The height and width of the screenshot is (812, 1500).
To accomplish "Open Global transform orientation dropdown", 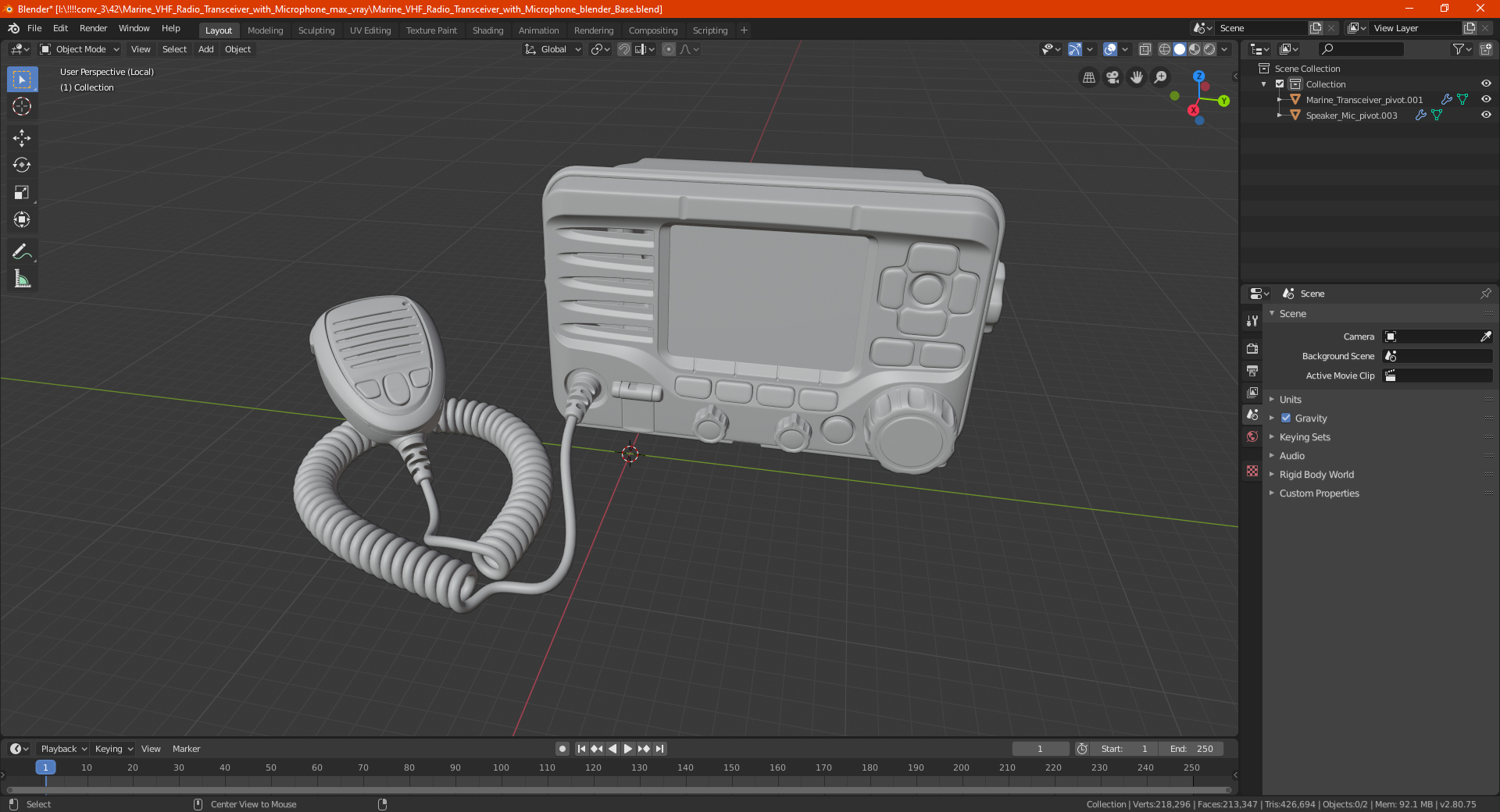I will [x=552, y=49].
